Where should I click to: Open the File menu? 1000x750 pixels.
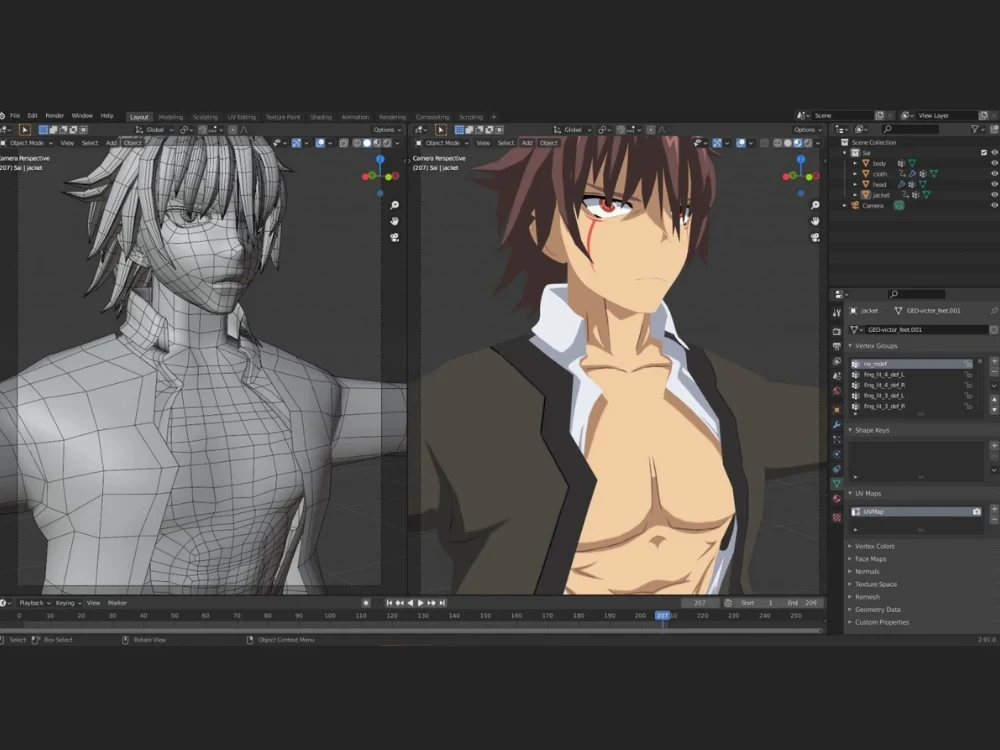tap(15, 116)
